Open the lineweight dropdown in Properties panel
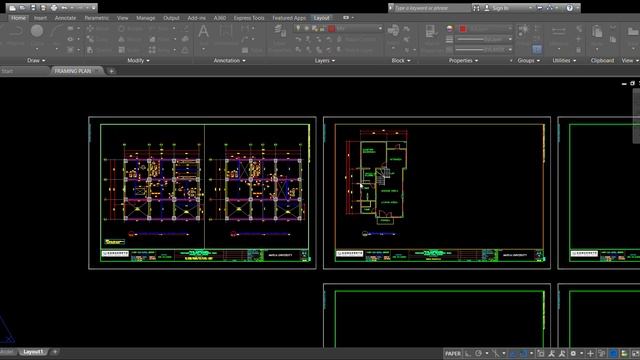The image size is (640, 360). (x=510, y=39)
